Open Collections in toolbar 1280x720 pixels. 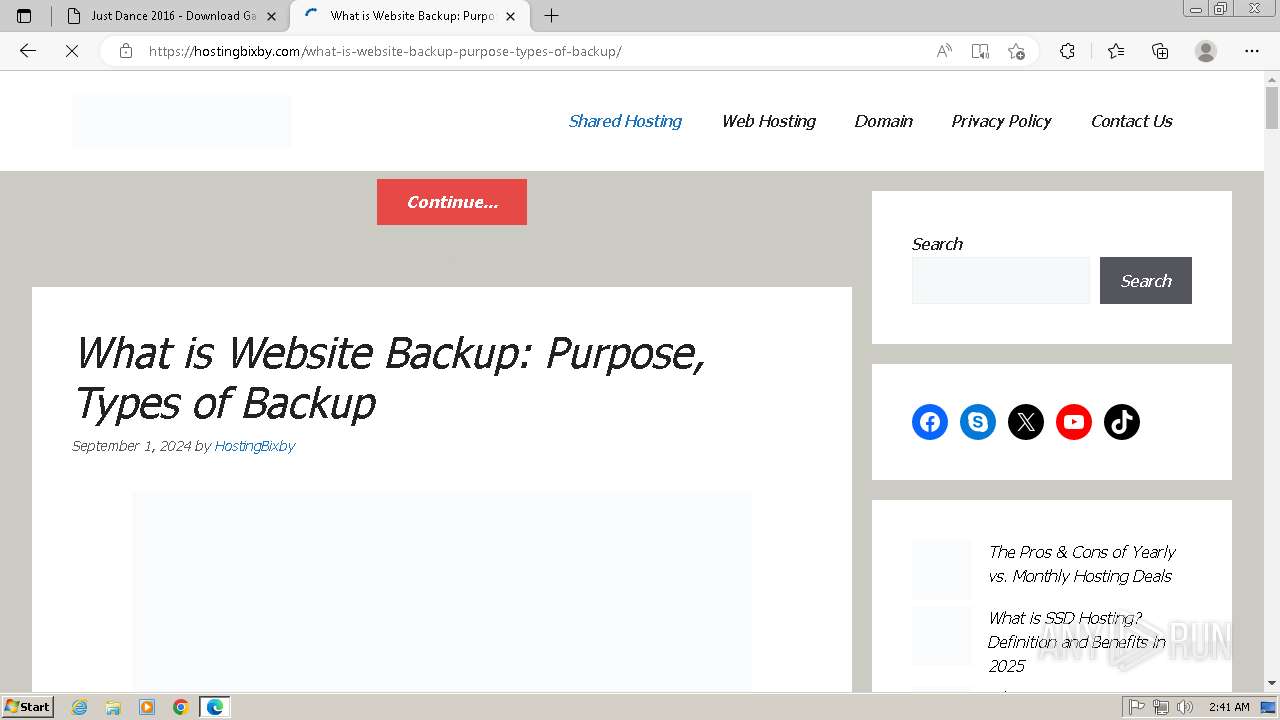(x=1160, y=51)
